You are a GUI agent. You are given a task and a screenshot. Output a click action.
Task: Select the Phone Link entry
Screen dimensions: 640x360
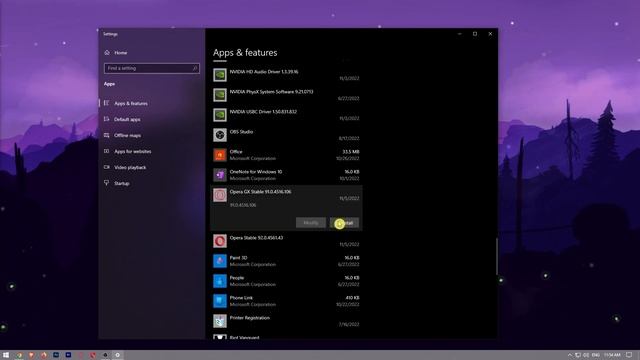tap(286, 301)
